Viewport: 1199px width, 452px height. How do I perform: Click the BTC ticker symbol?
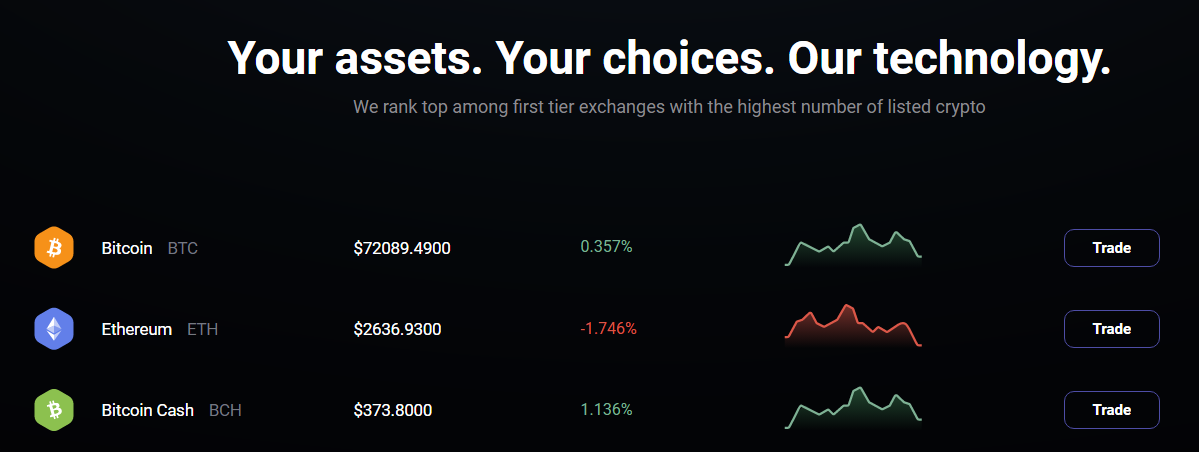pyautogui.click(x=183, y=249)
